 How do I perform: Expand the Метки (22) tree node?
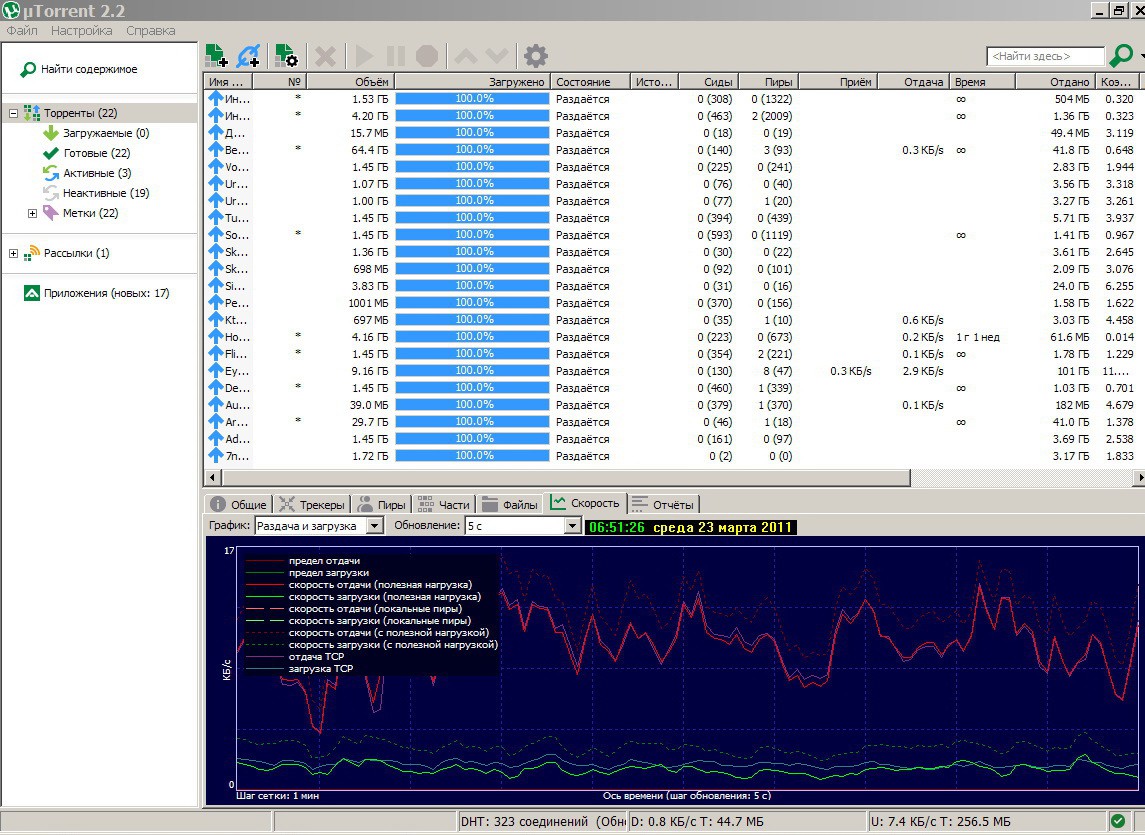pos(32,213)
